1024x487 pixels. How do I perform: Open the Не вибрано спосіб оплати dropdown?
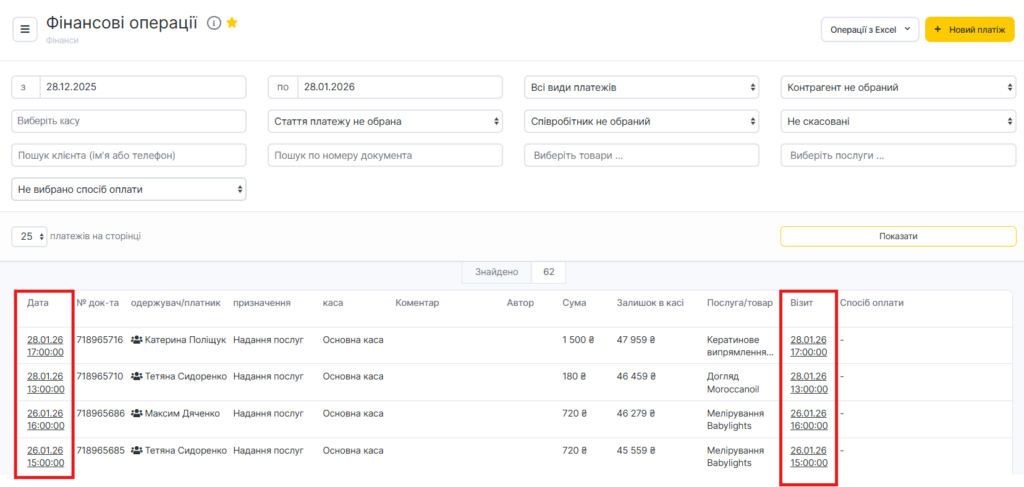pyautogui.click(x=129, y=188)
